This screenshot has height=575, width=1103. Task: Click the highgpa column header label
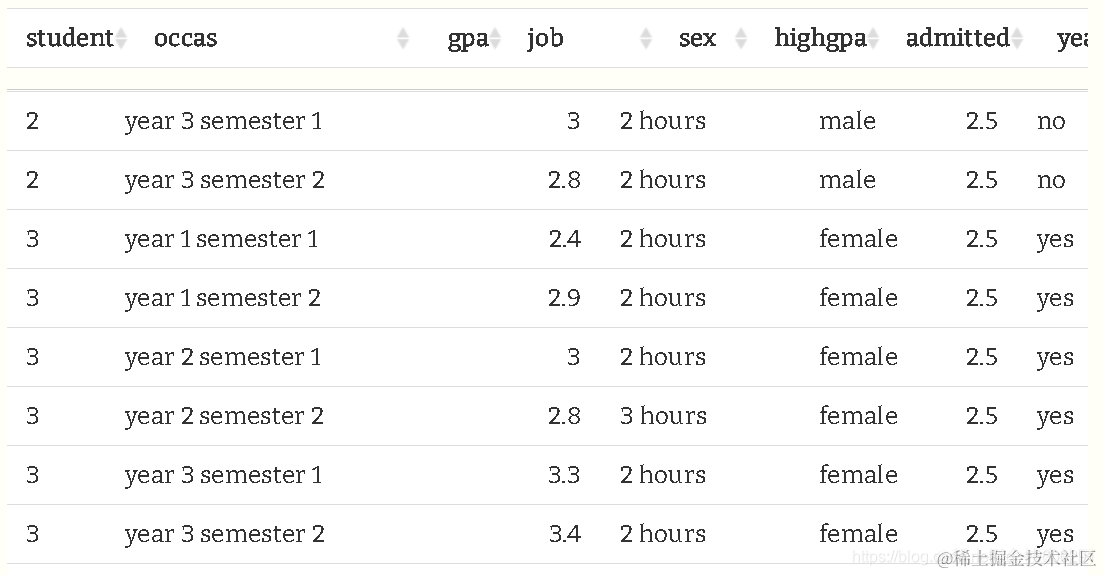pyautogui.click(x=819, y=39)
